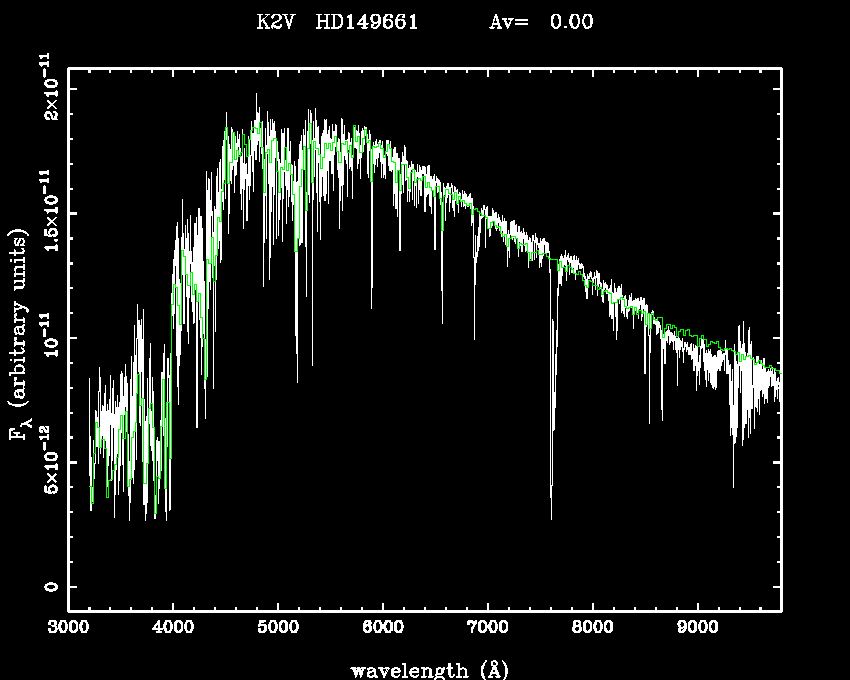850x680 pixels.
Task: Click the absorption feature near 9300 Å
Action: (x=734, y=485)
